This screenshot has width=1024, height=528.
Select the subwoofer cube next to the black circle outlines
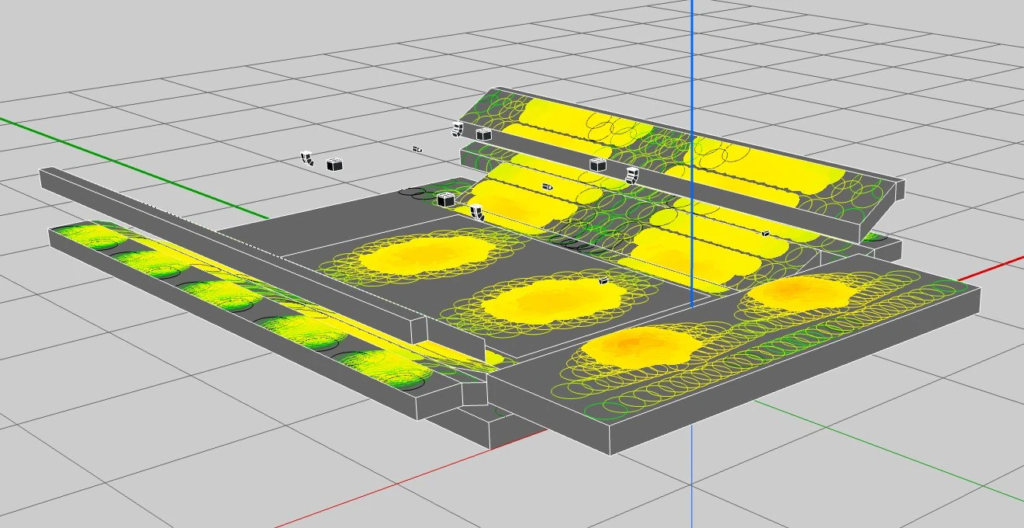[445, 199]
